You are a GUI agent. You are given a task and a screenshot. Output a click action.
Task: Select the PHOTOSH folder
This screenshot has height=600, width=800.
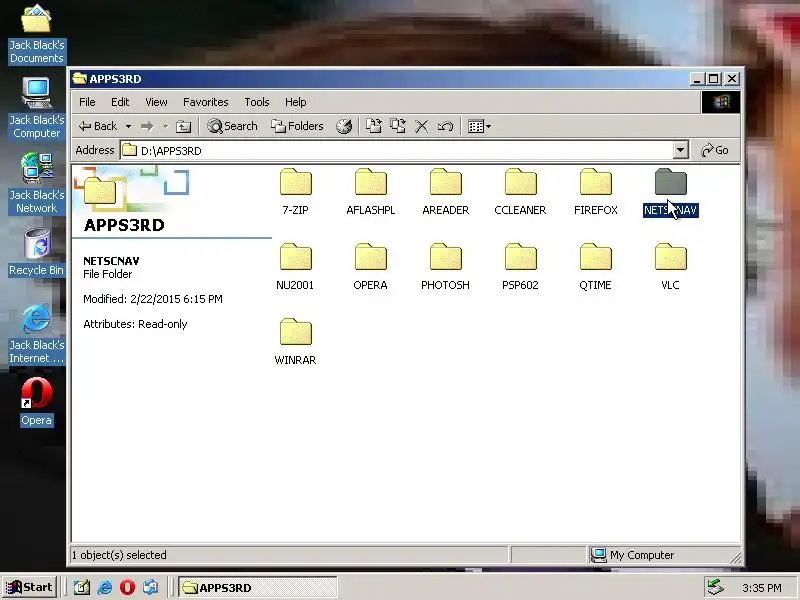coord(445,266)
